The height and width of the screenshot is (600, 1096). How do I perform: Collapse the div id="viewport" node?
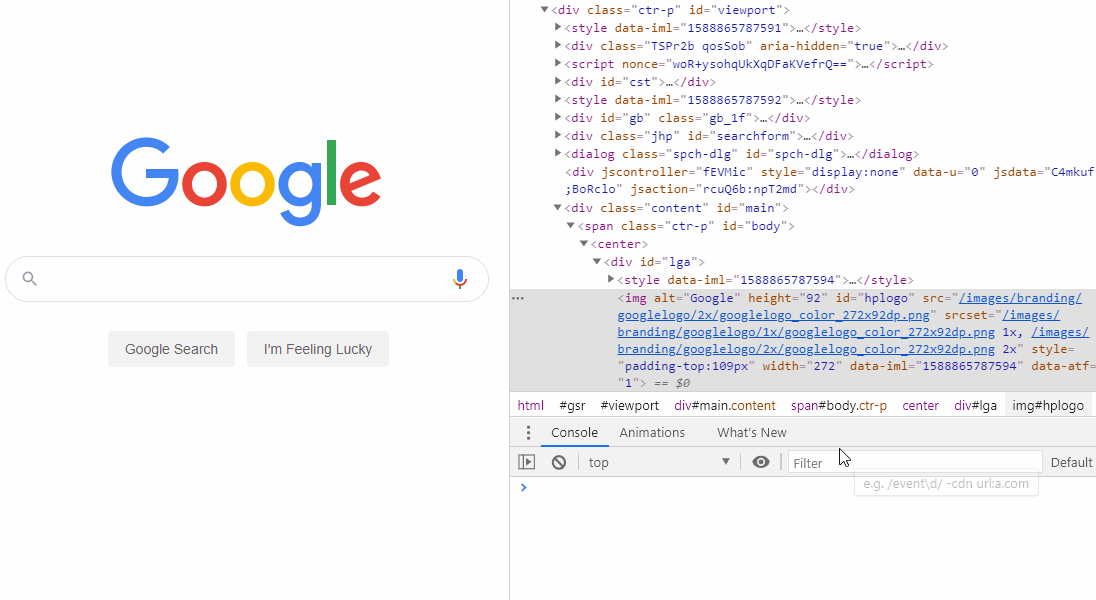[x=544, y=10]
